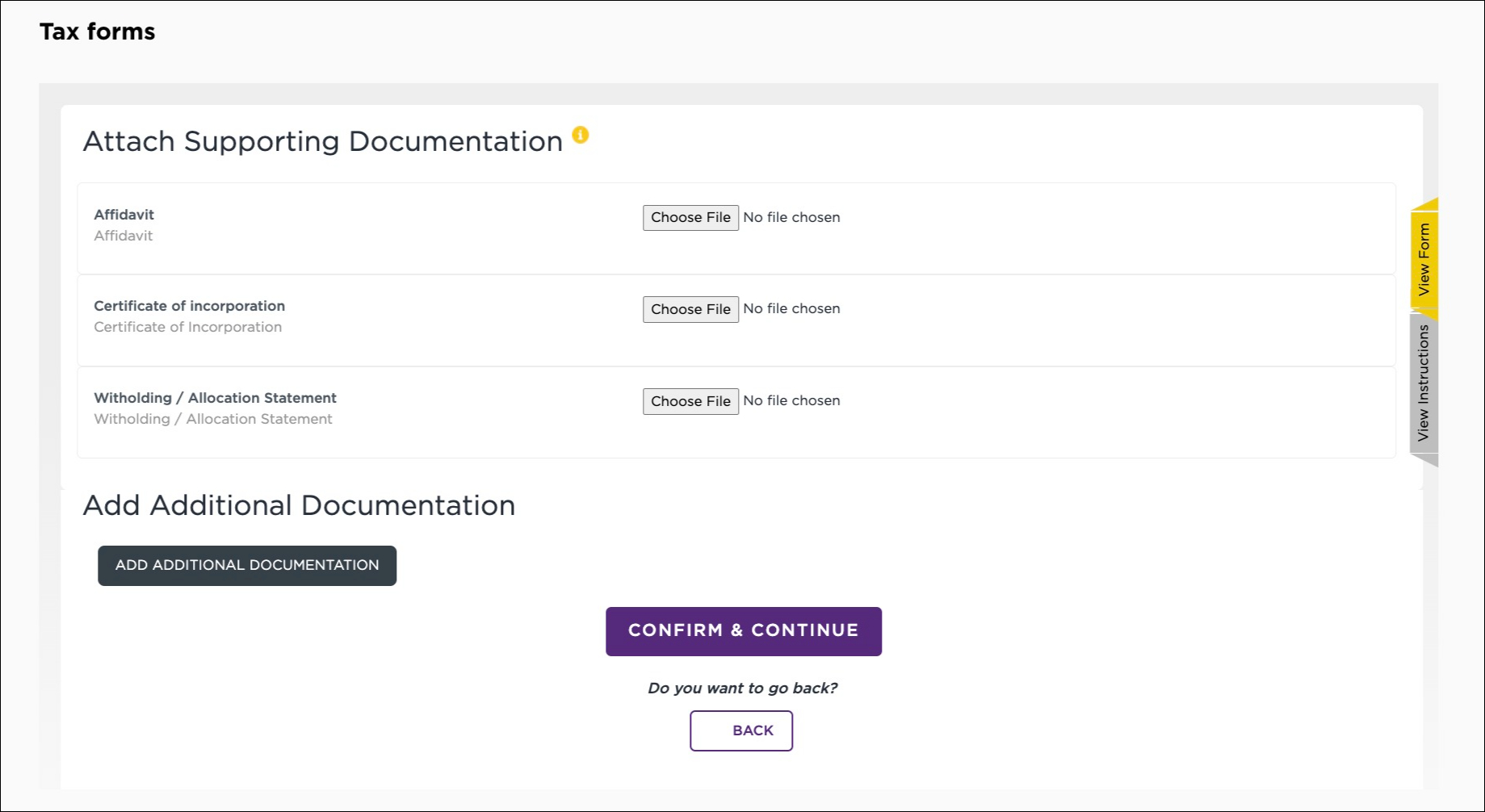Select the Certificate of incorporation row label
Viewport: 1485px width, 812px height.
click(x=188, y=306)
